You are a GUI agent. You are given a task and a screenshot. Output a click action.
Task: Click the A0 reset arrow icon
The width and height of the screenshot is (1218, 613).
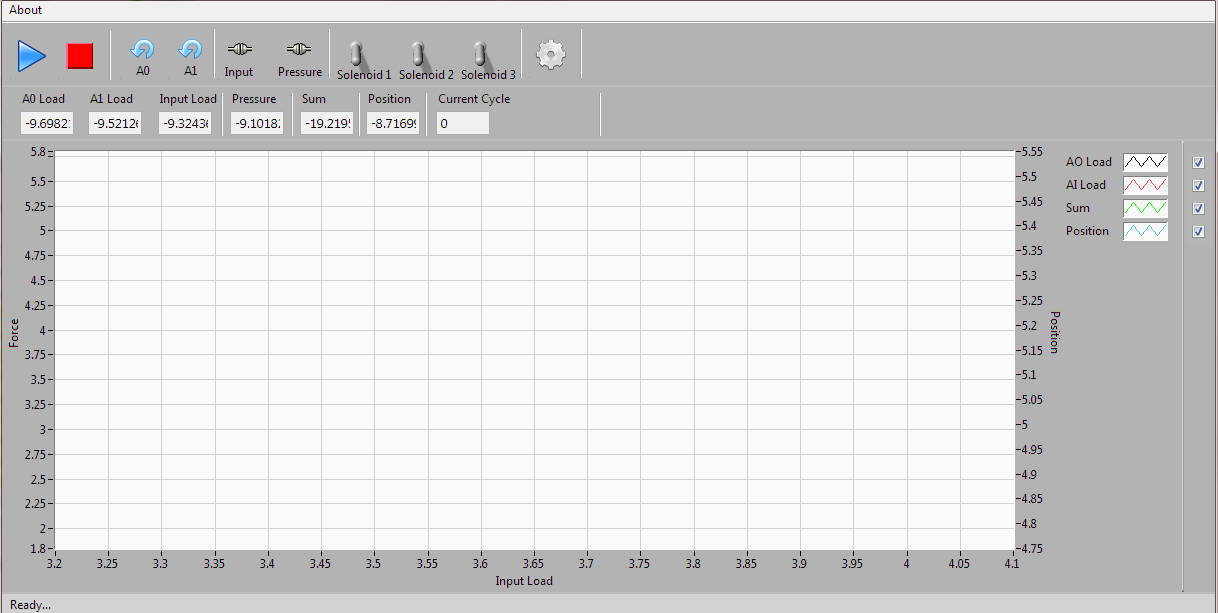(142, 49)
